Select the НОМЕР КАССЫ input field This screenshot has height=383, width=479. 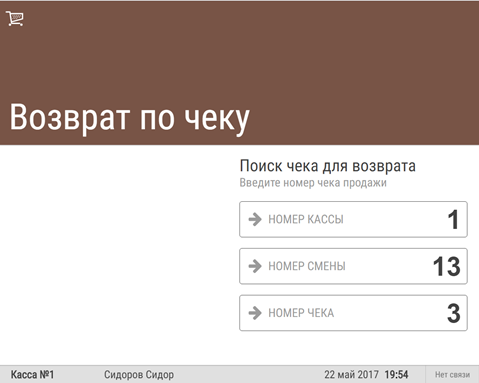click(353, 219)
